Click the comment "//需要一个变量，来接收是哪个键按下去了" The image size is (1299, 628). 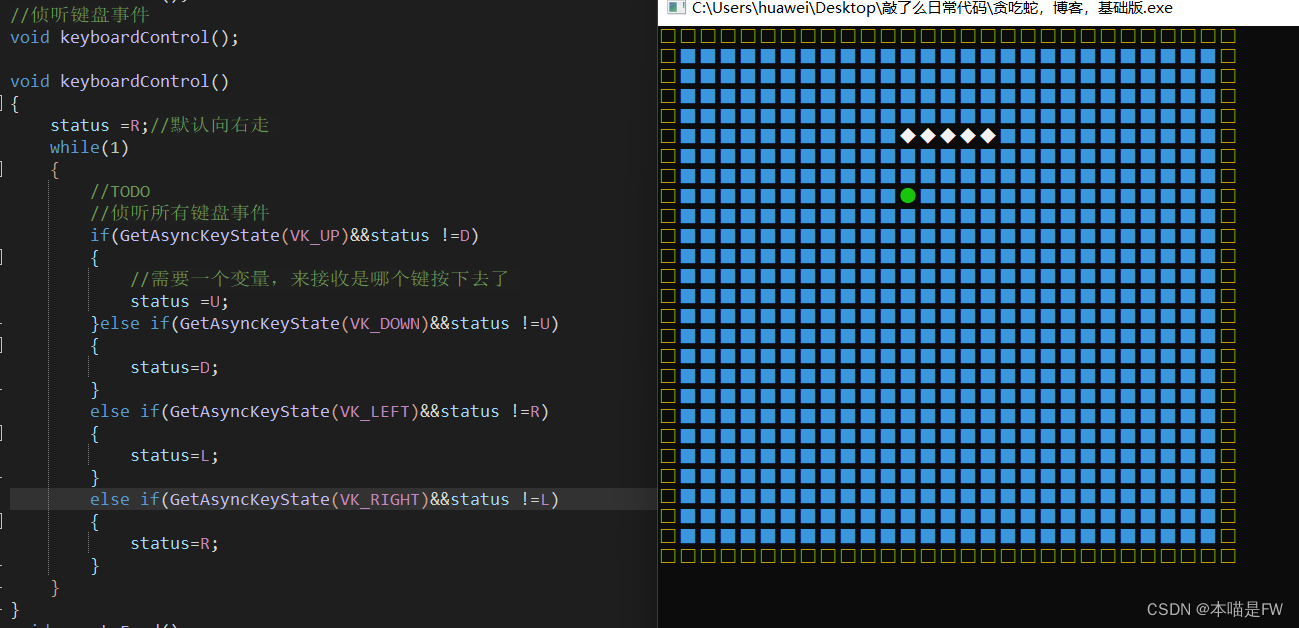[320, 279]
